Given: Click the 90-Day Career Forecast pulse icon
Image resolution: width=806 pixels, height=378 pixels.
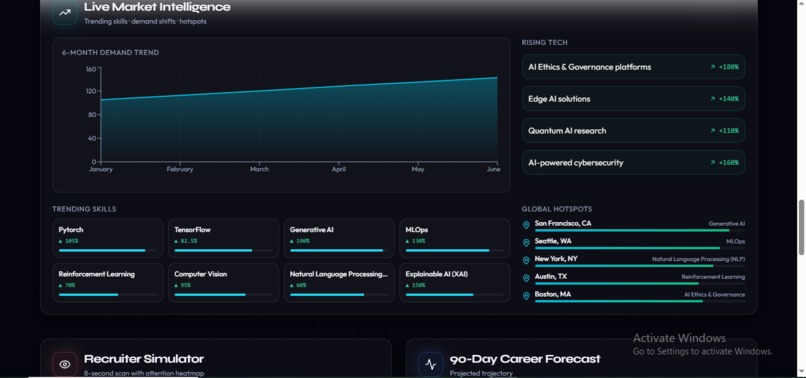Looking at the screenshot, I should (x=430, y=365).
